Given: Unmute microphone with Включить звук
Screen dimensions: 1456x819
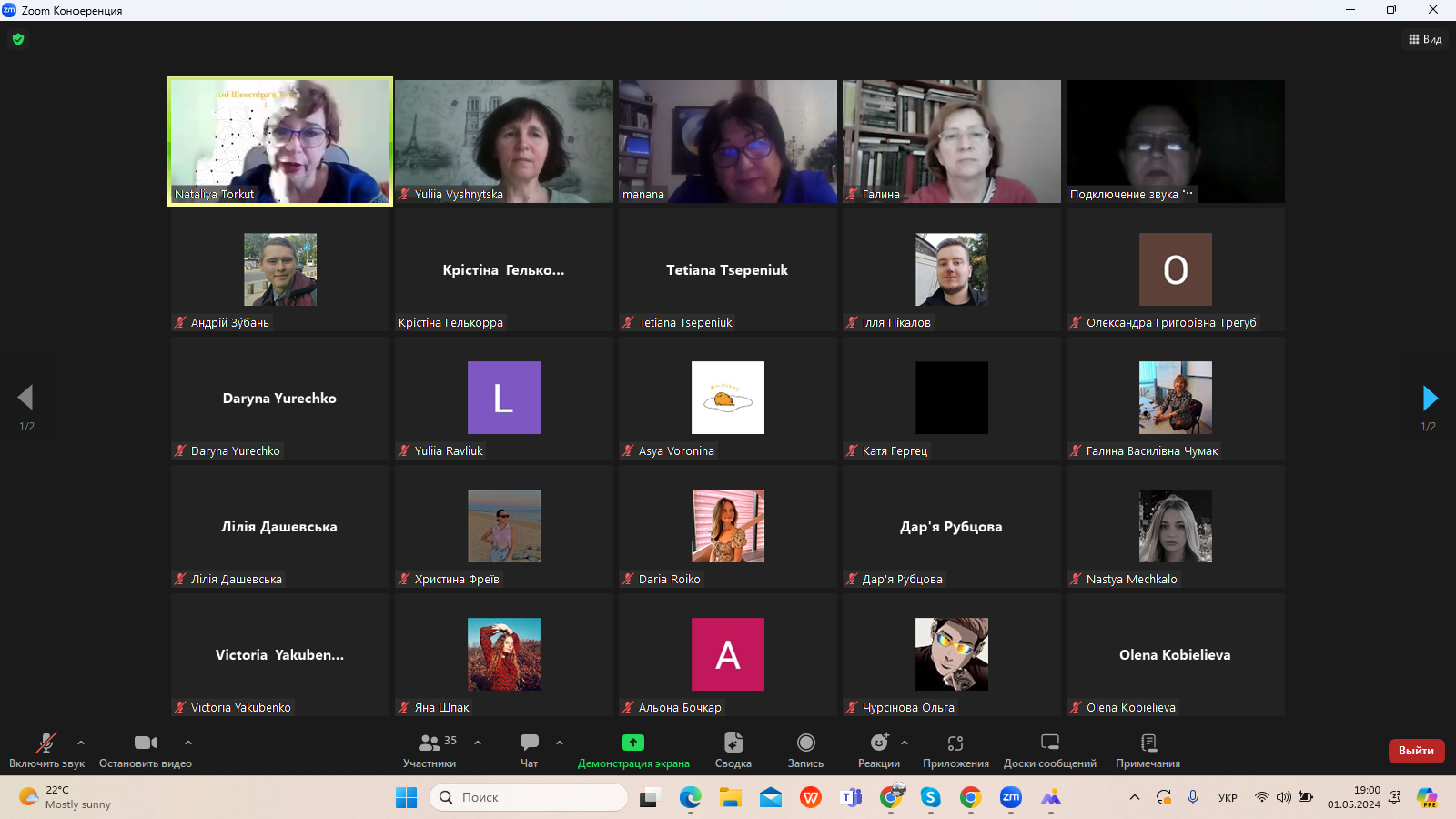Looking at the screenshot, I should tap(46, 743).
